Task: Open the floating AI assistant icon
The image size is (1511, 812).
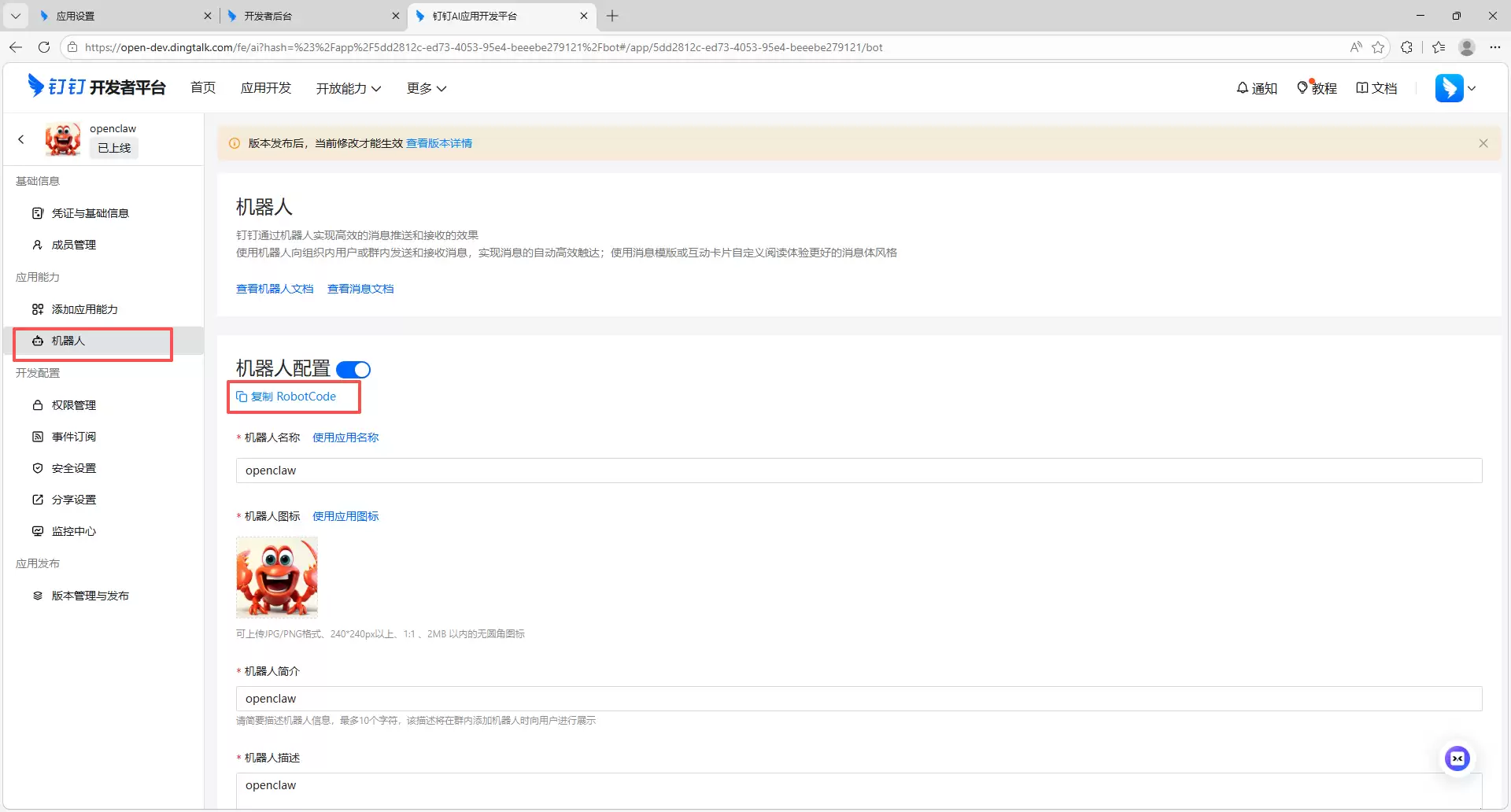Action: pyautogui.click(x=1457, y=758)
